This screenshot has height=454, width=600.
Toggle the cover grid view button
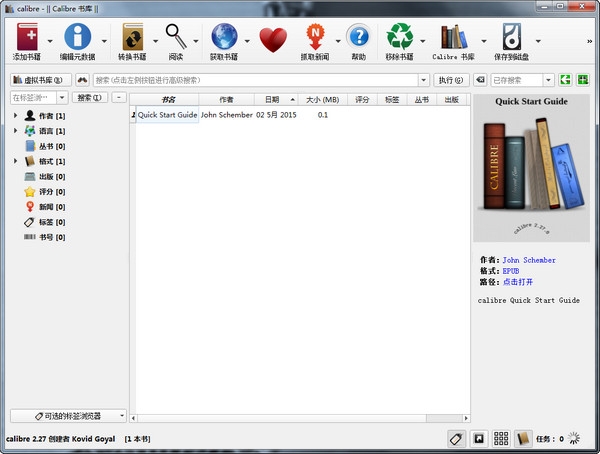(501, 438)
